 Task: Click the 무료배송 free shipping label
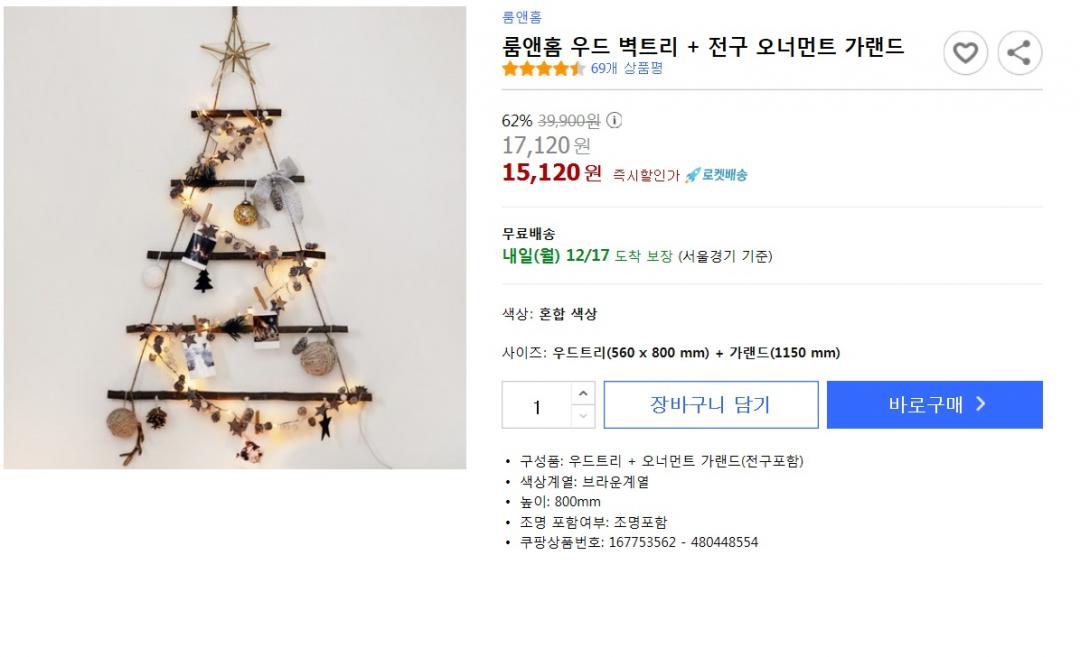tap(529, 234)
